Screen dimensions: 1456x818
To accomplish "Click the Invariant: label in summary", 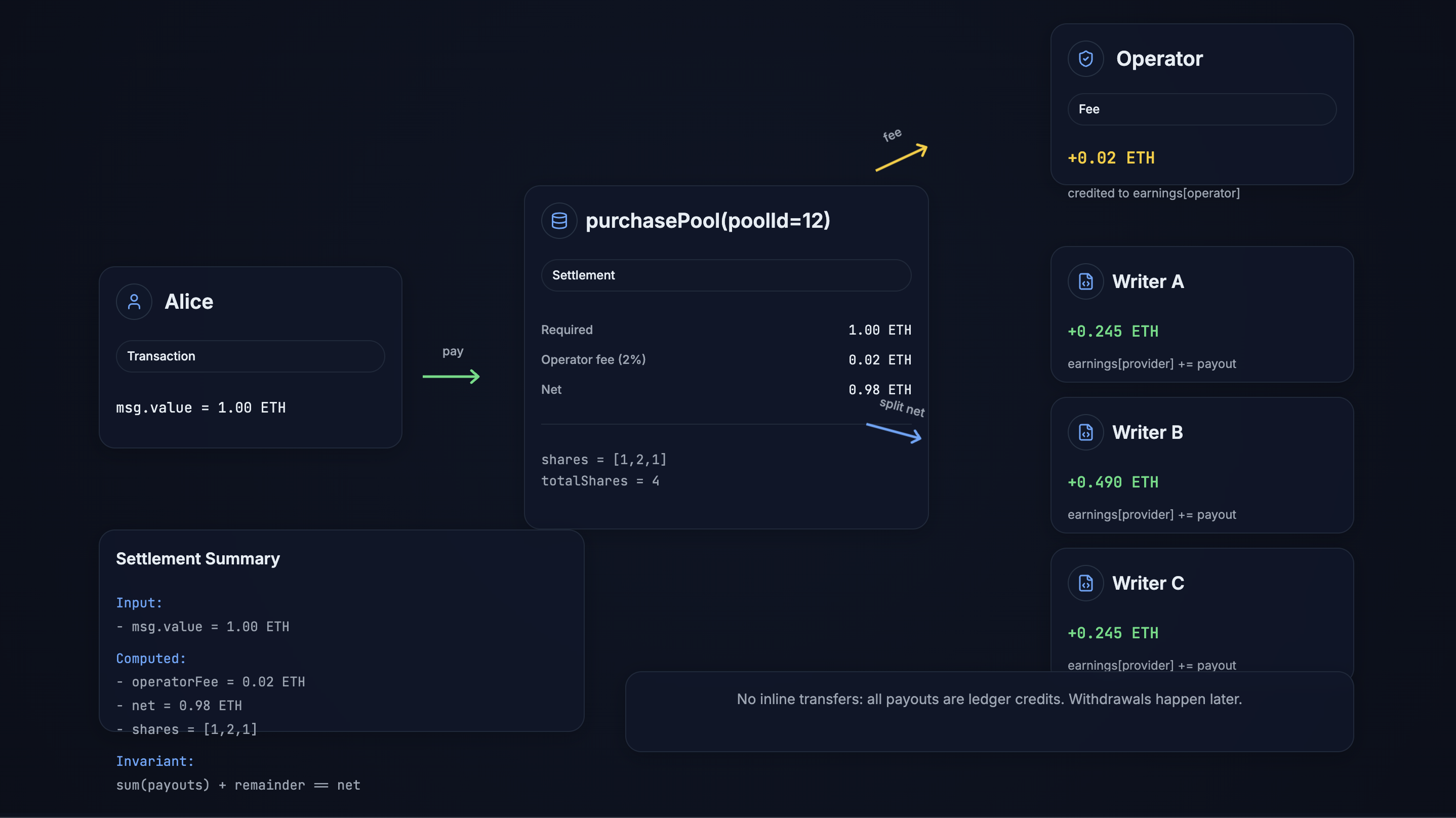I will [155, 761].
